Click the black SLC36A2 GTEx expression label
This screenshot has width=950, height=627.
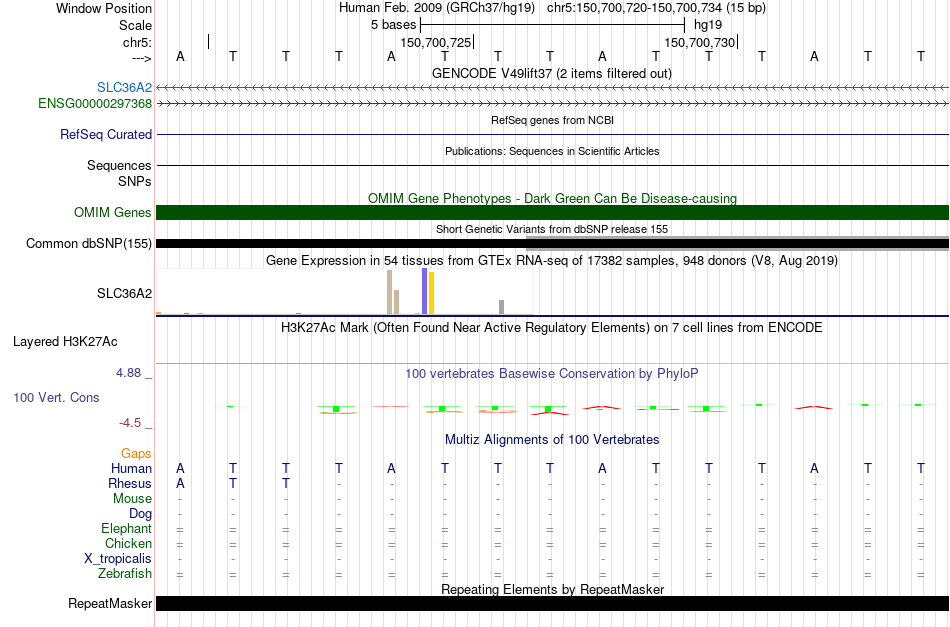pos(124,294)
